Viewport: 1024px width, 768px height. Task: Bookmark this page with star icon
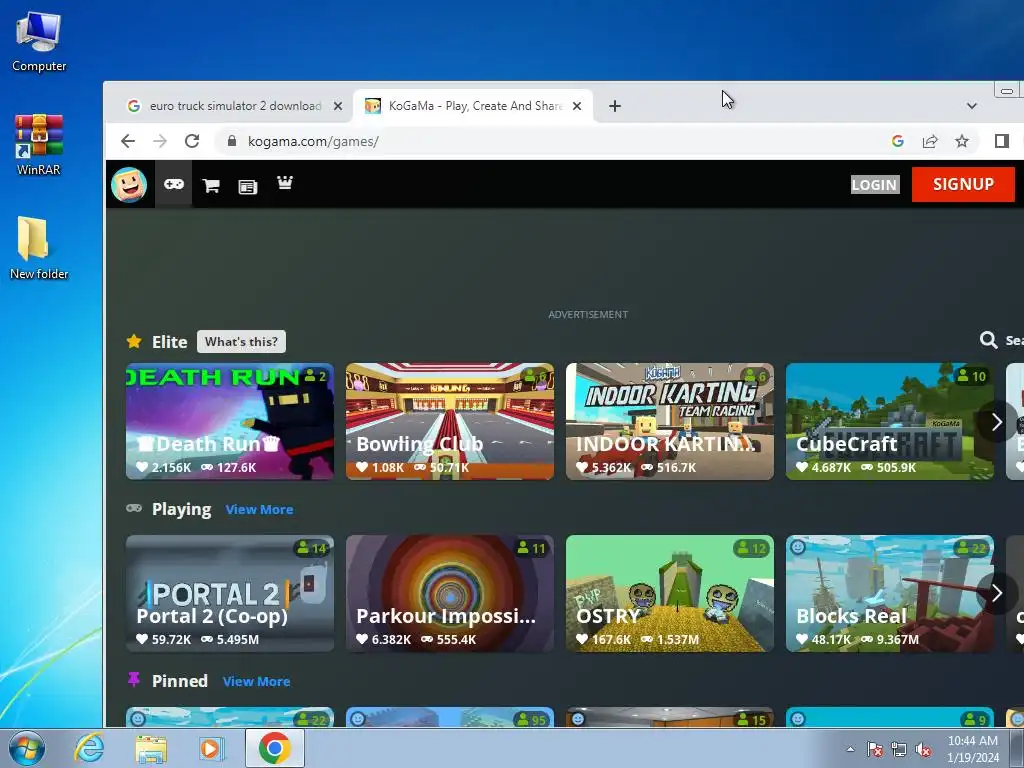[x=962, y=141]
